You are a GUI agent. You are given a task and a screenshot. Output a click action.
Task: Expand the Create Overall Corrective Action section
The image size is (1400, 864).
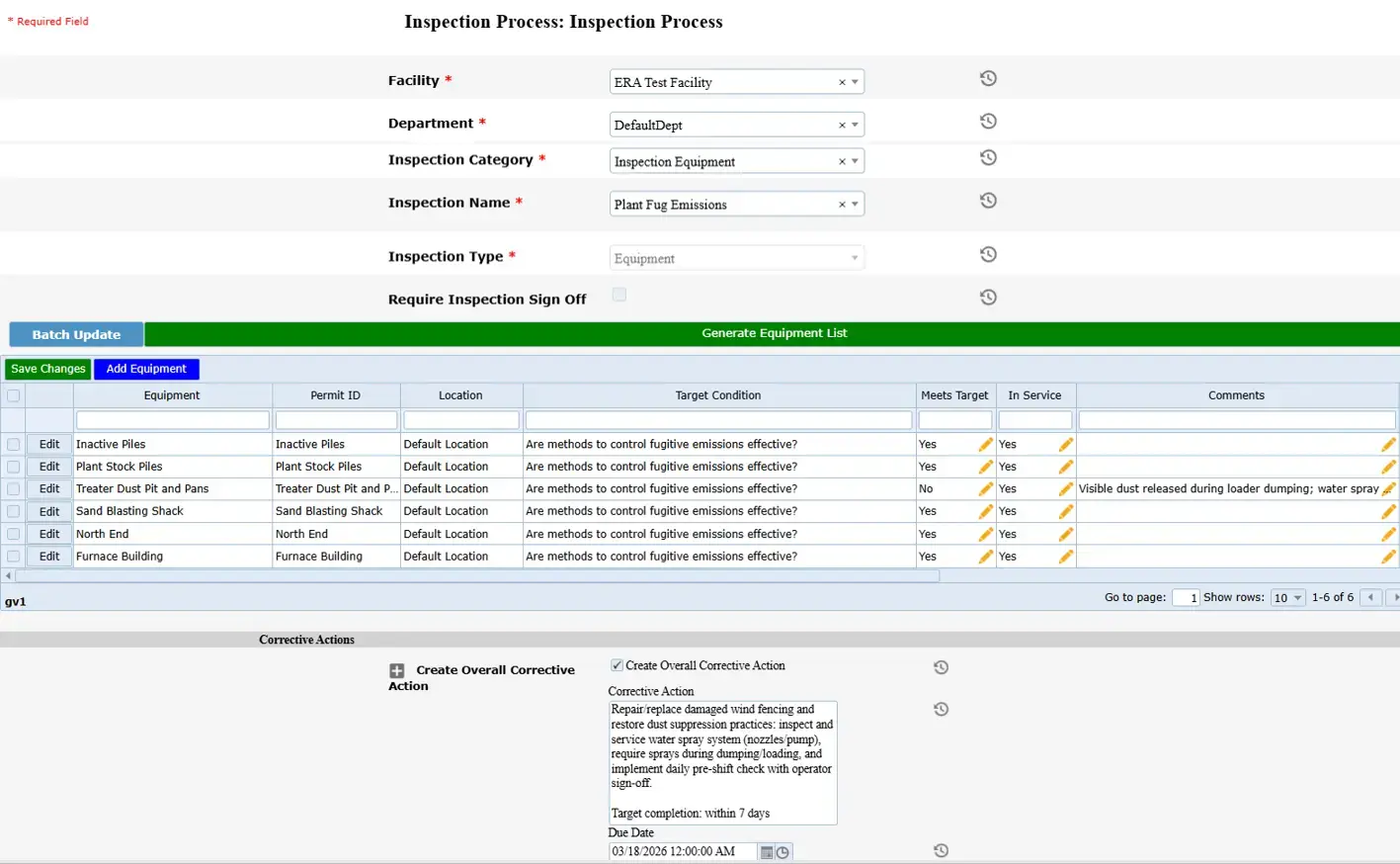point(397,670)
